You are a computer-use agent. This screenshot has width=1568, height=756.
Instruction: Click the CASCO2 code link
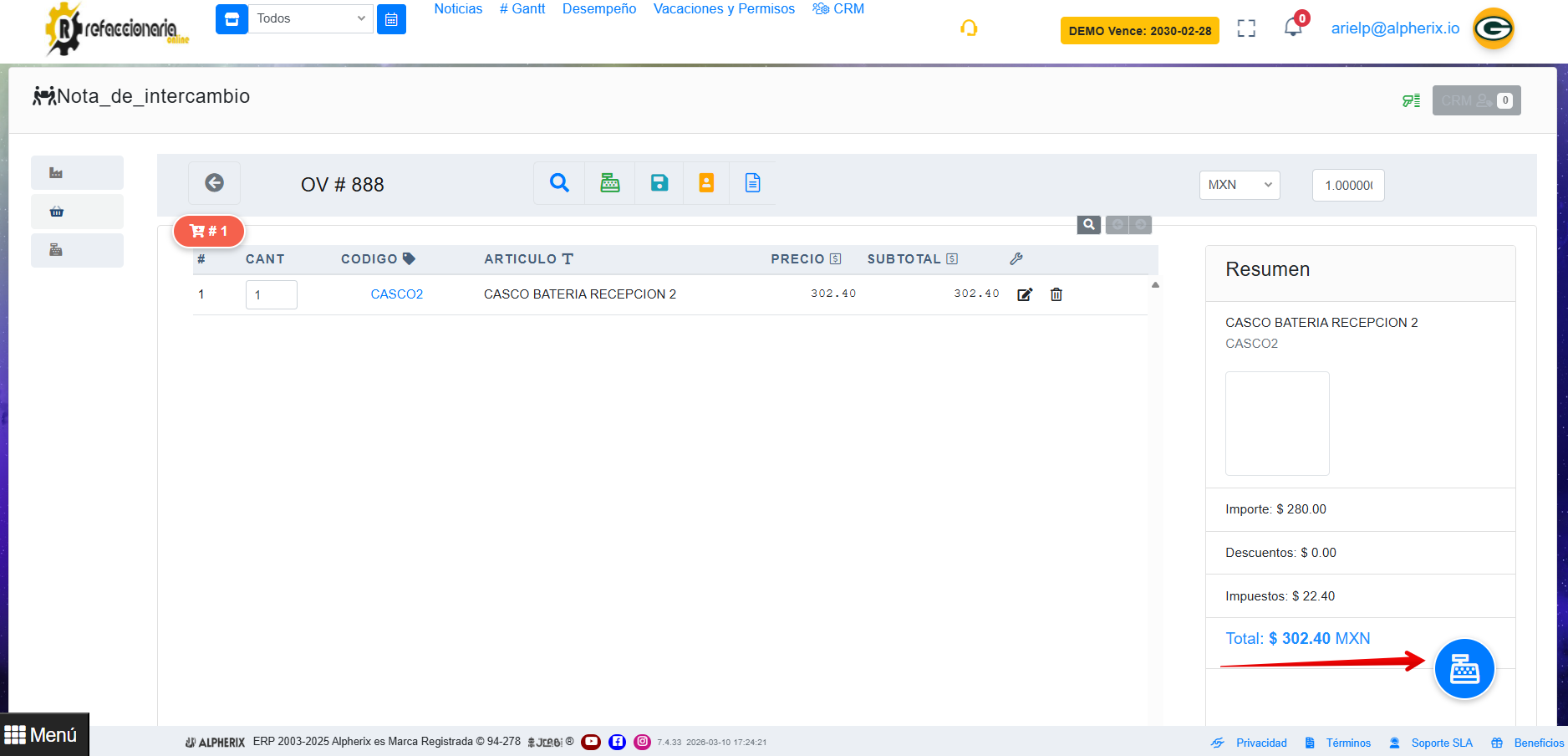coord(396,294)
